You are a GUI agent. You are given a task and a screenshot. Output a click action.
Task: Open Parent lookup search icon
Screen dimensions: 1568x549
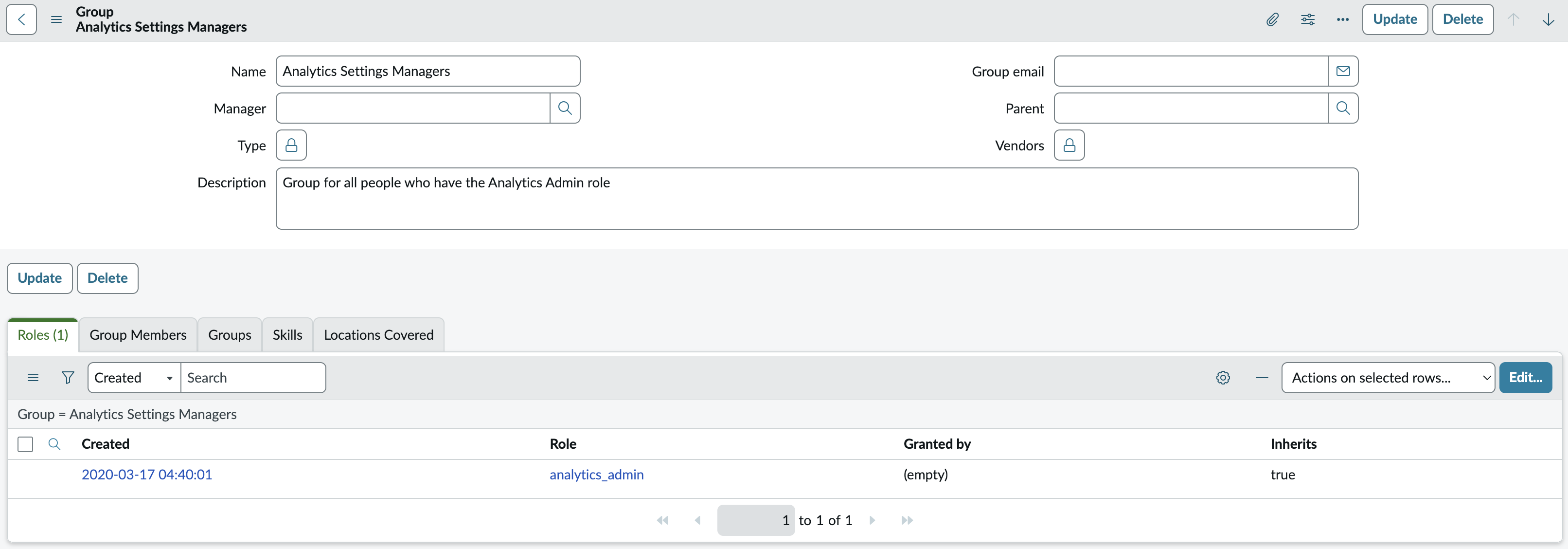click(1343, 109)
